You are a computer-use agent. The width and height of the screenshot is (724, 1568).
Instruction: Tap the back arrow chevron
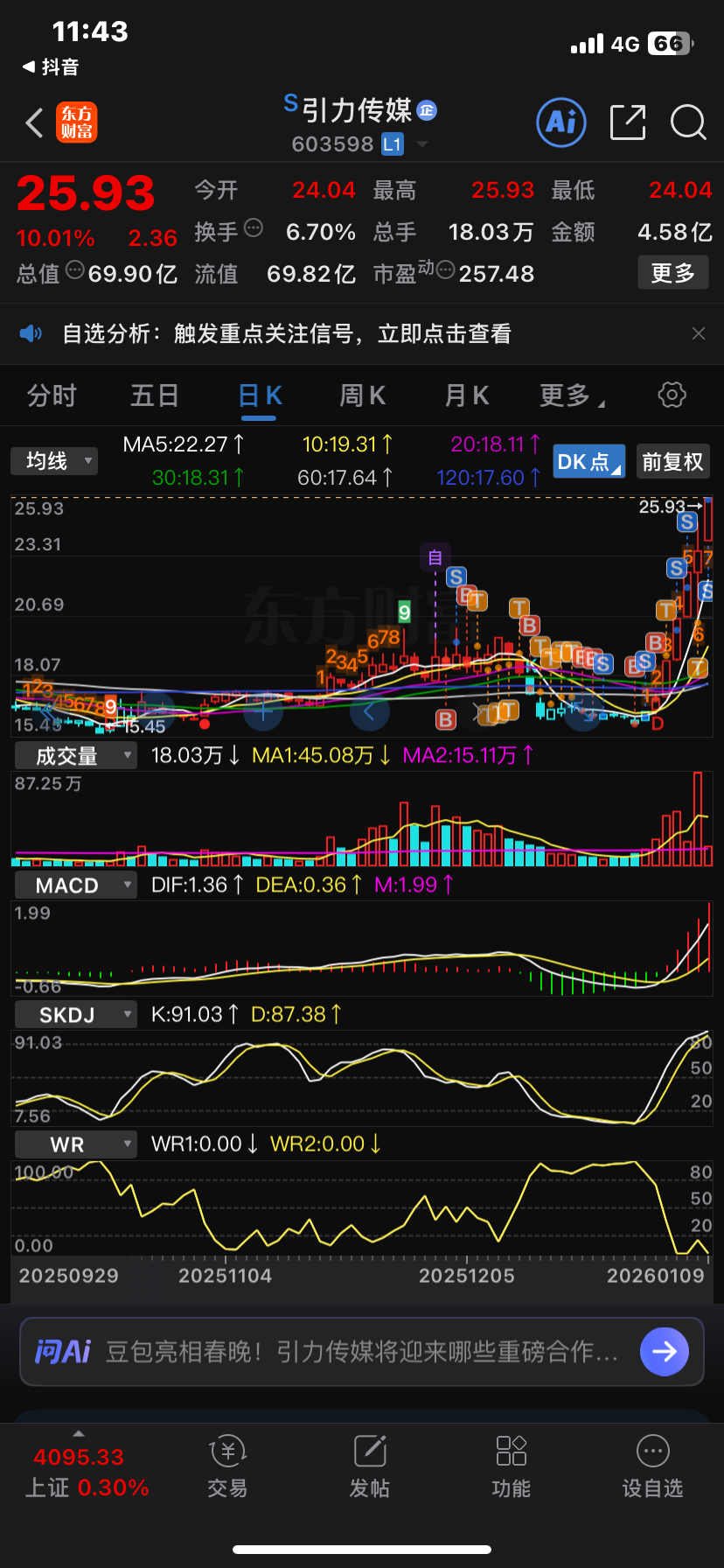pyautogui.click(x=35, y=123)
